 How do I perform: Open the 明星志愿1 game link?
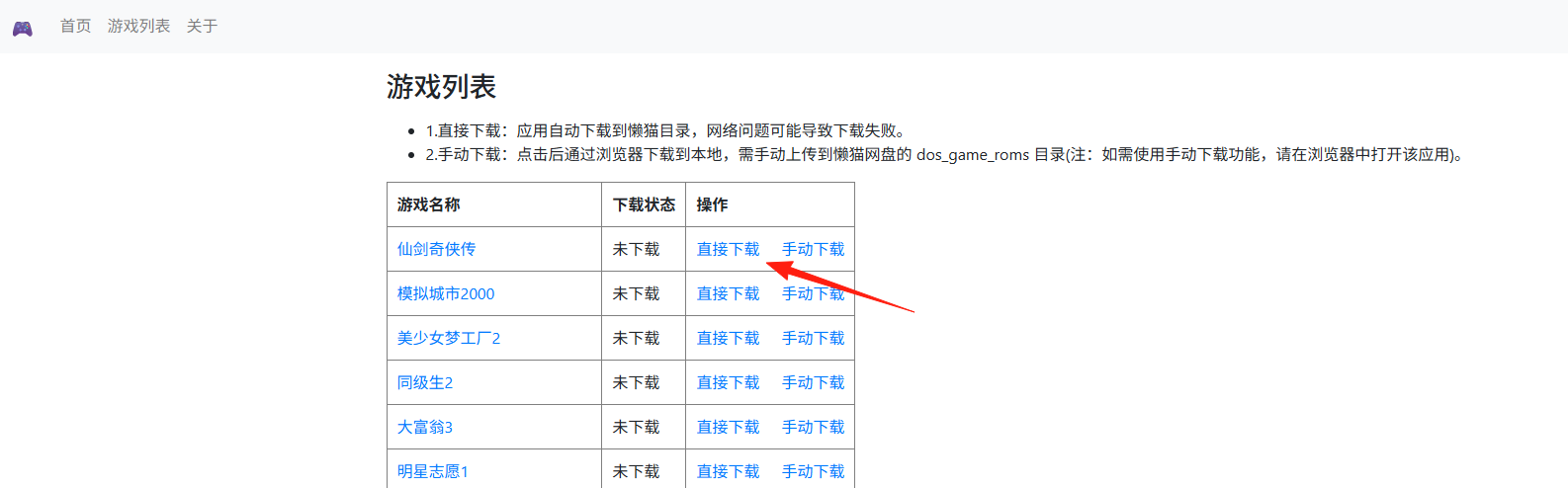point(433,471)
